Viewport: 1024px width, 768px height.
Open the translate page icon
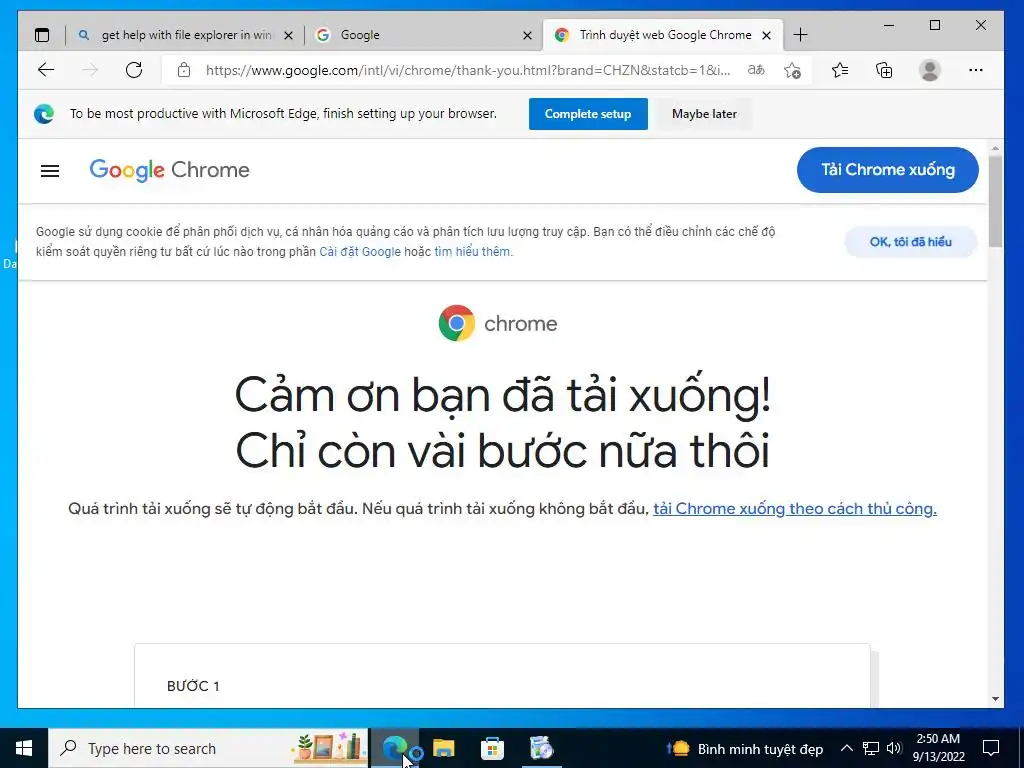point(756,70)
